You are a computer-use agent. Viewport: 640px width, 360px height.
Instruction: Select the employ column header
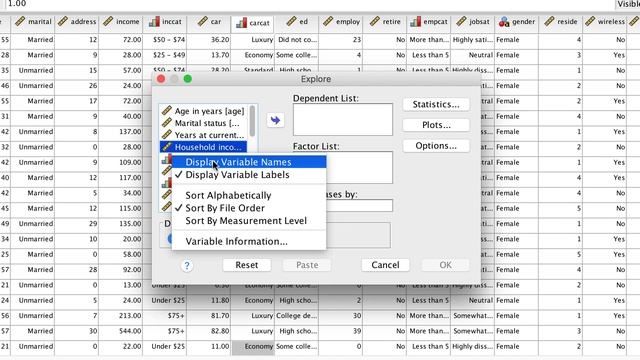coord(341,22)
